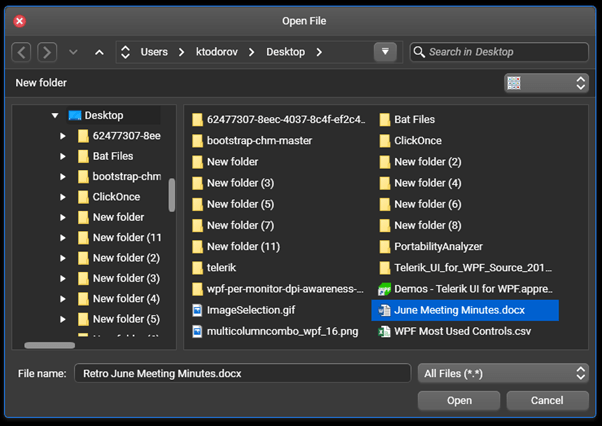Select the ImageSelection.gif file icon
The image size is (602, 426).
click(197, 310)
